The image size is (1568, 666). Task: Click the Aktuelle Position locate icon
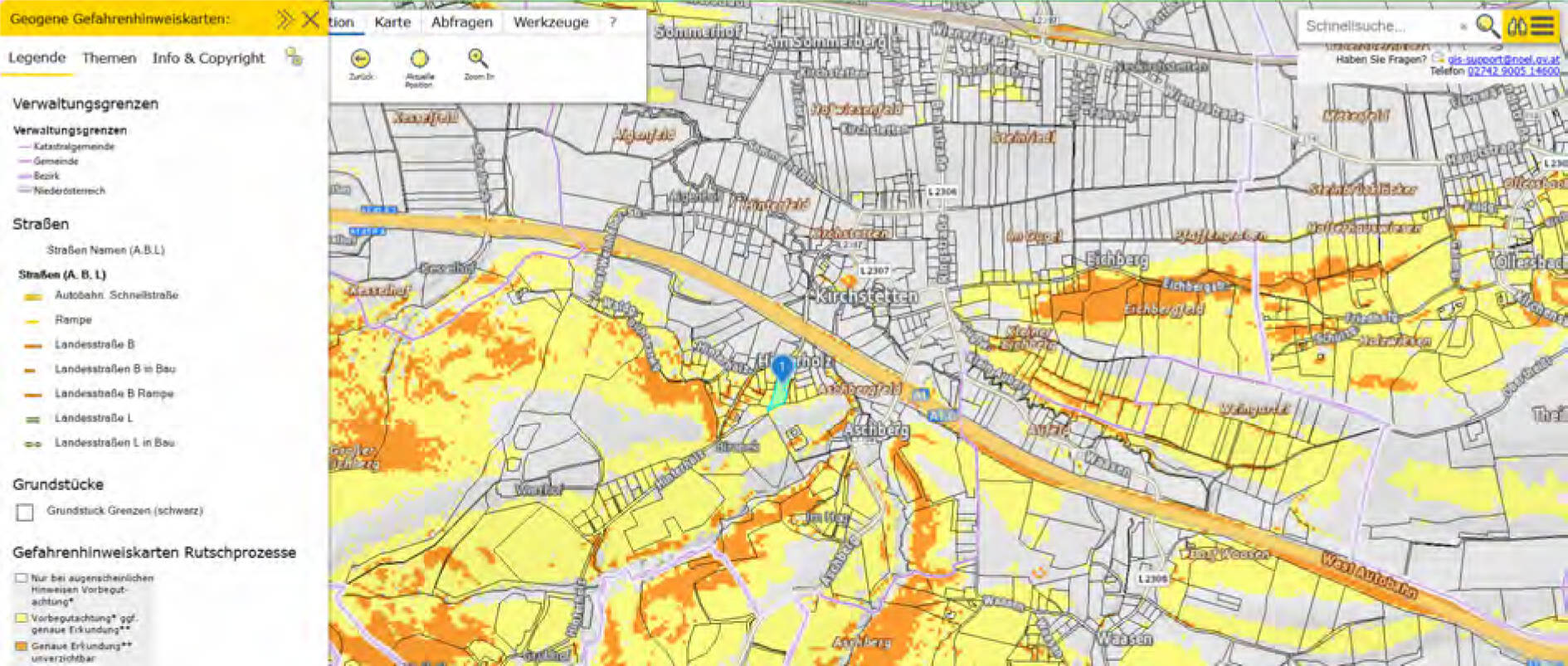point(419,59)
